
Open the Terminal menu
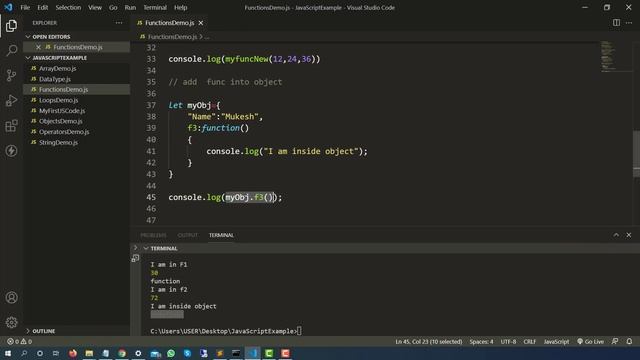pyautogui.click(x=155, y=7)
